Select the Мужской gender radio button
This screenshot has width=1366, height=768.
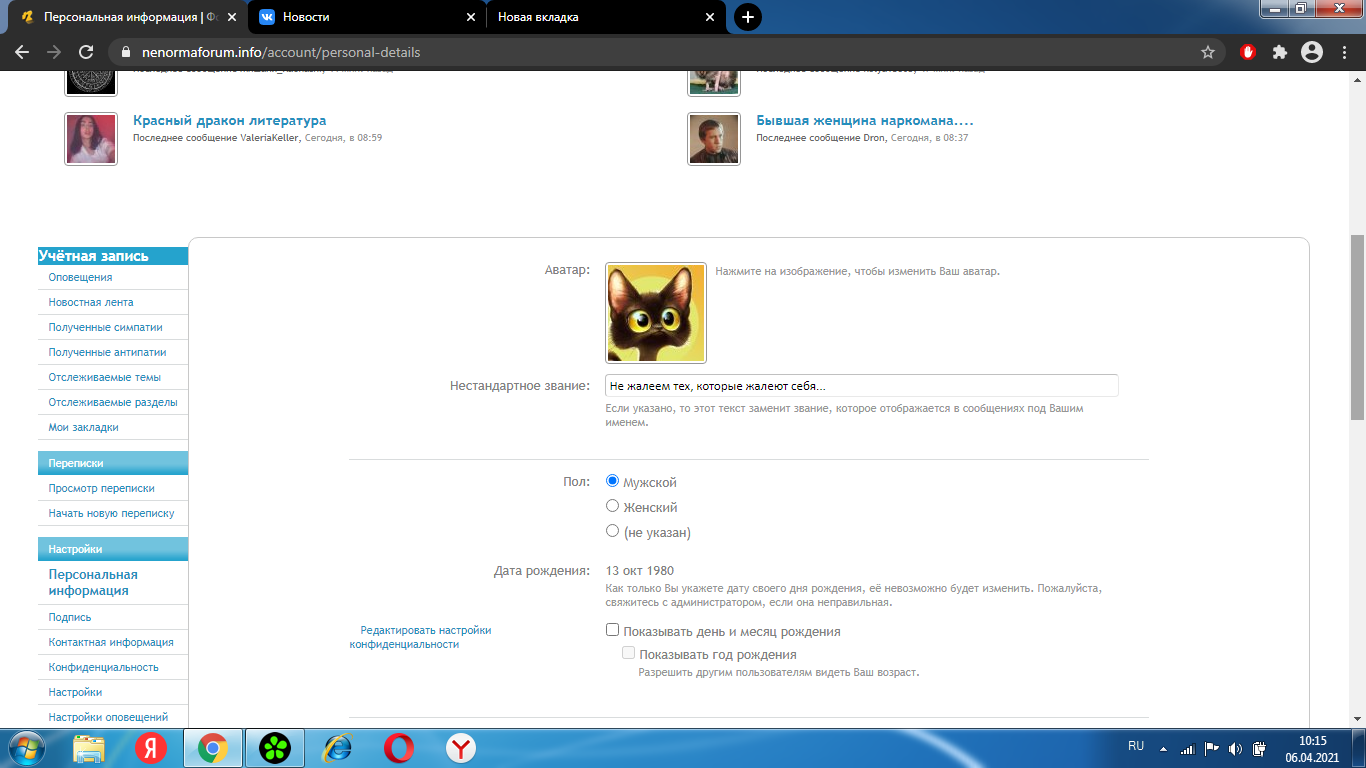(613, 481)
